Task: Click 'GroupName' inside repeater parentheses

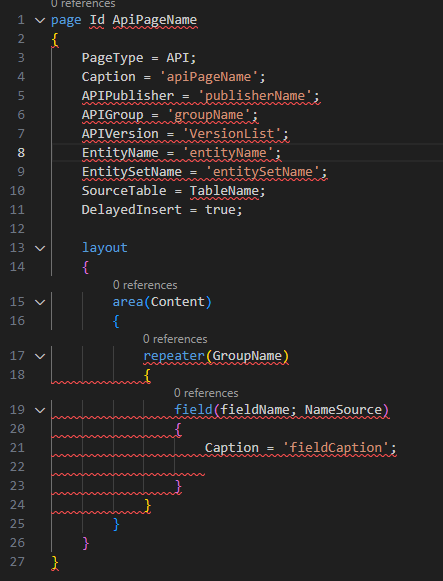Action: (247, 356)
